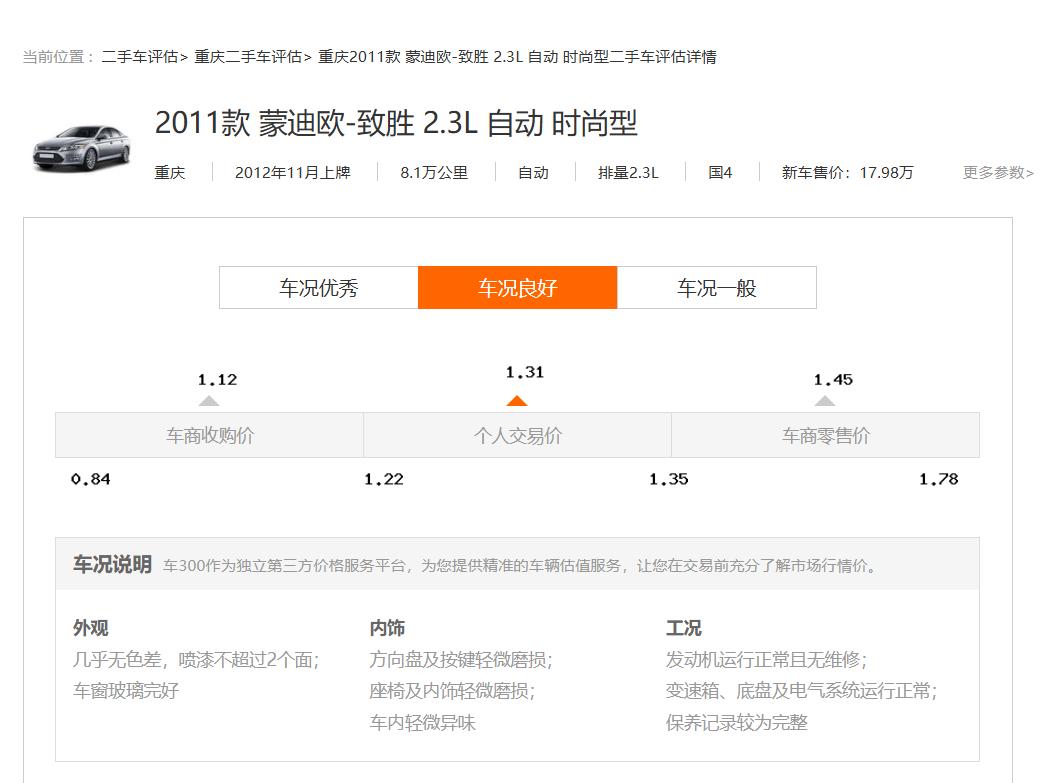Screen dimensions: 1040x783
Task: Click the car title 2011款 蒙迪欧-致胜 heading
Action: pyautogui.click(x=396, y=124)
